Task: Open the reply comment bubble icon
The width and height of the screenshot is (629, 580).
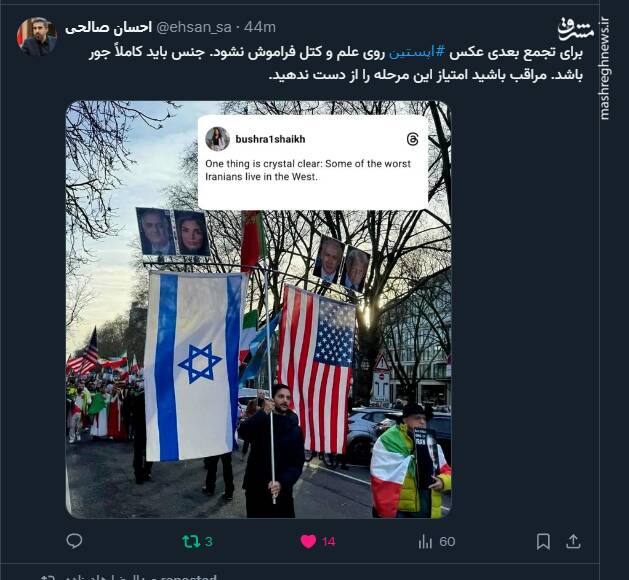Action: point(74,541)
